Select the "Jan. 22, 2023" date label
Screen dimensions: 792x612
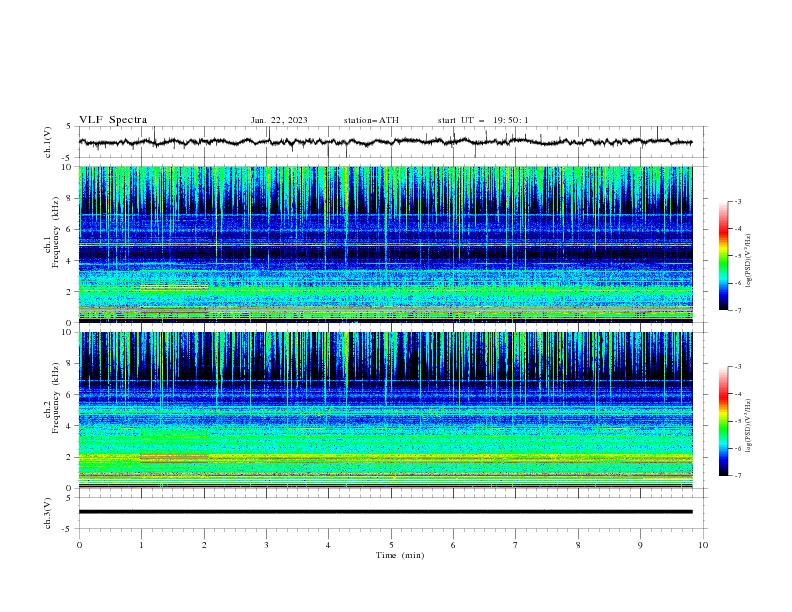tap(279, 120)
